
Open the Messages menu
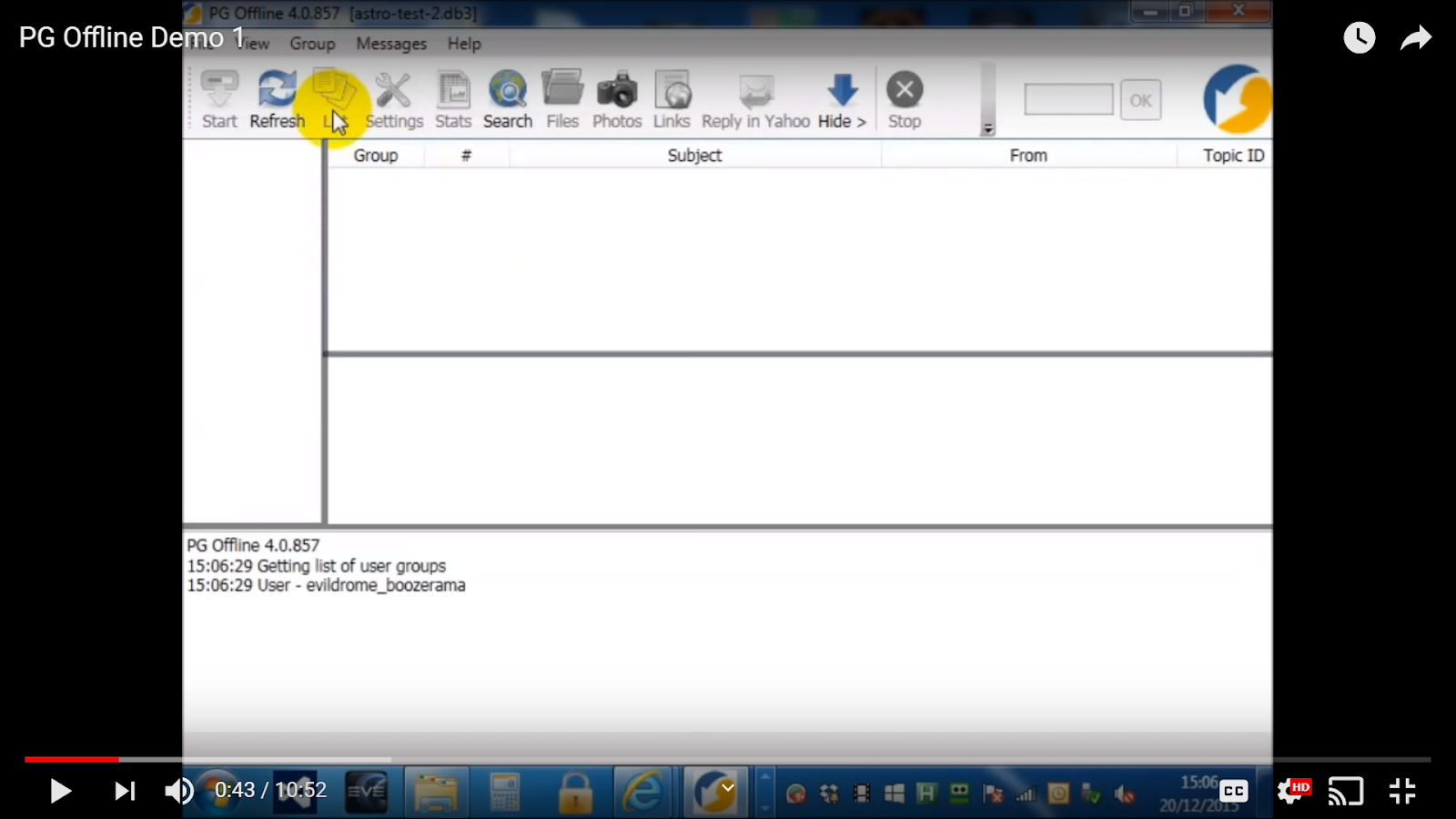point(391,44)
